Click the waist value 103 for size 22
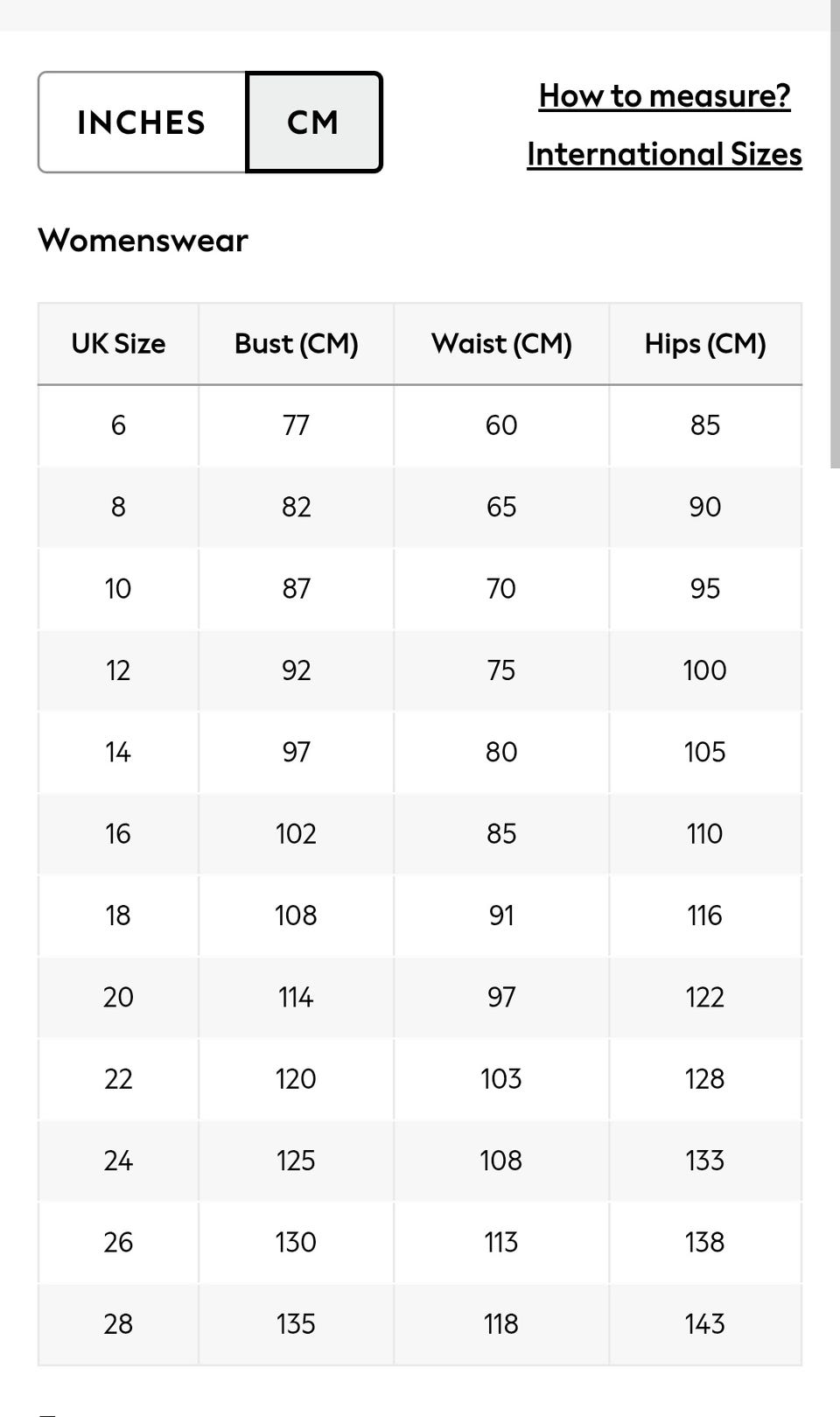Screen dimensions: 840x1417 click(501, 1079)
